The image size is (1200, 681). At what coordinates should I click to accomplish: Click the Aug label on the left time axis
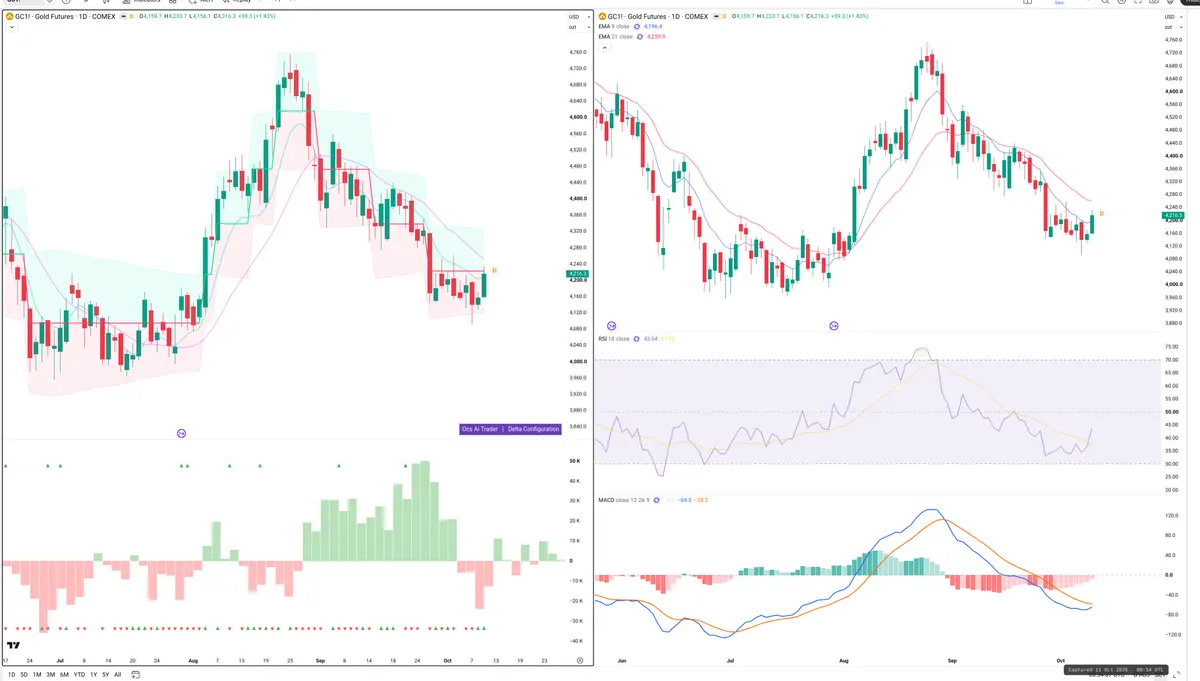(193, 661)
